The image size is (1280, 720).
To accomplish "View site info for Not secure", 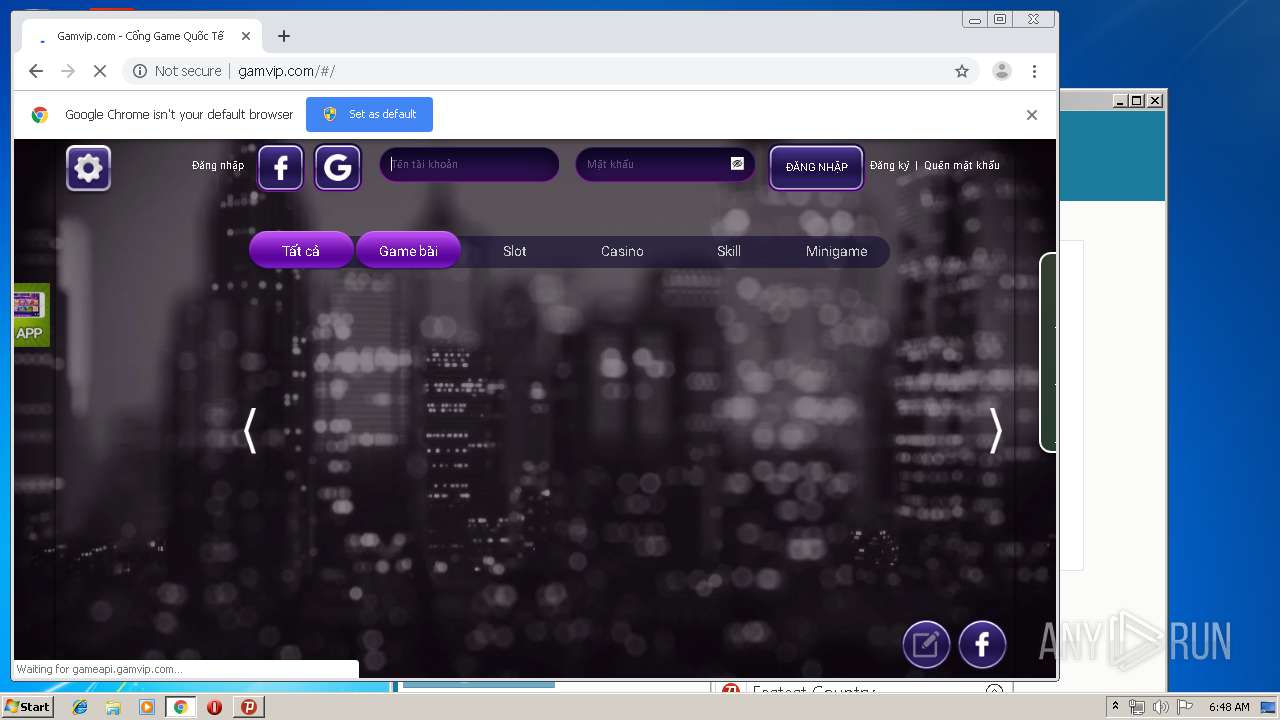I will click(x=177, y=71).
